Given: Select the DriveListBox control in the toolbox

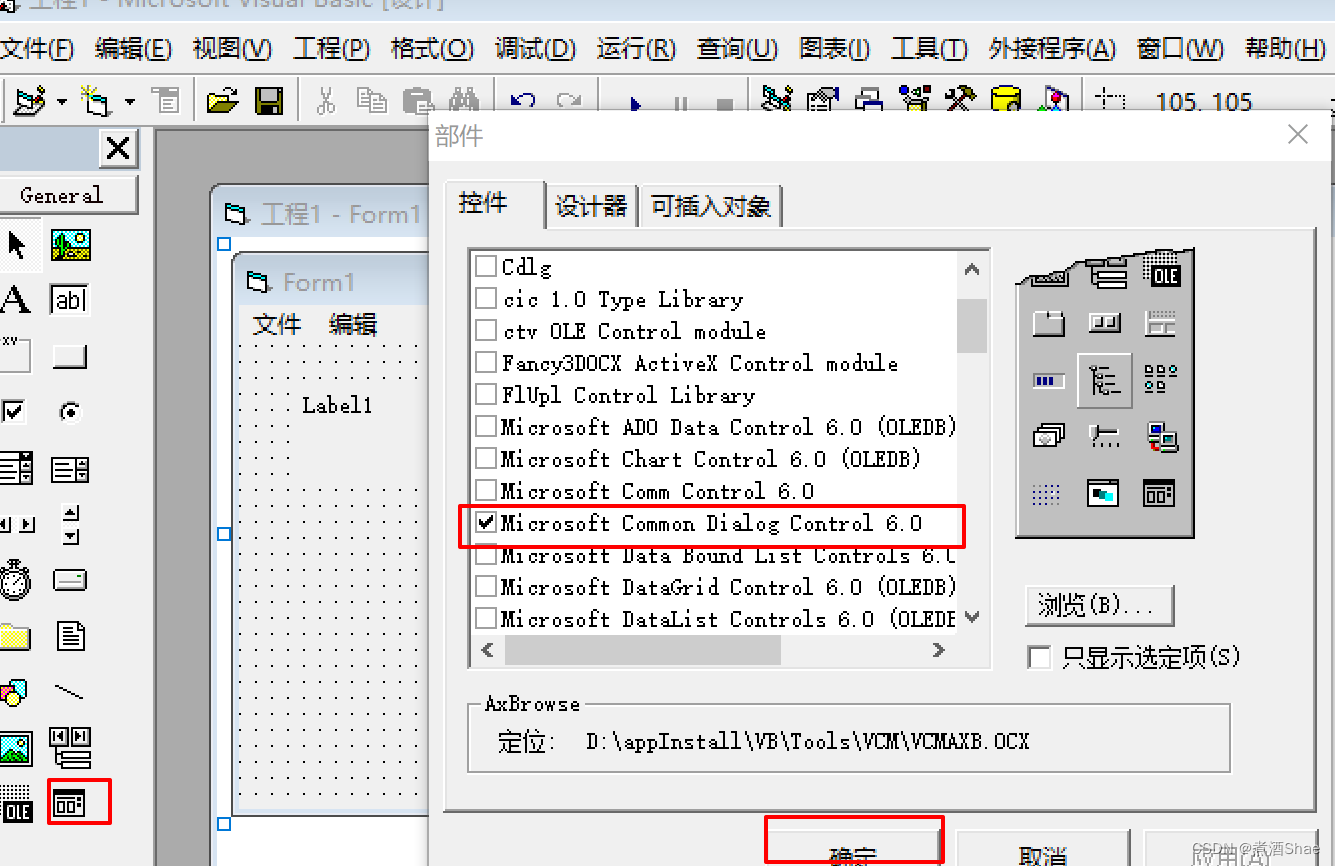Looking at the screenshot, I should tap(71, 580).
